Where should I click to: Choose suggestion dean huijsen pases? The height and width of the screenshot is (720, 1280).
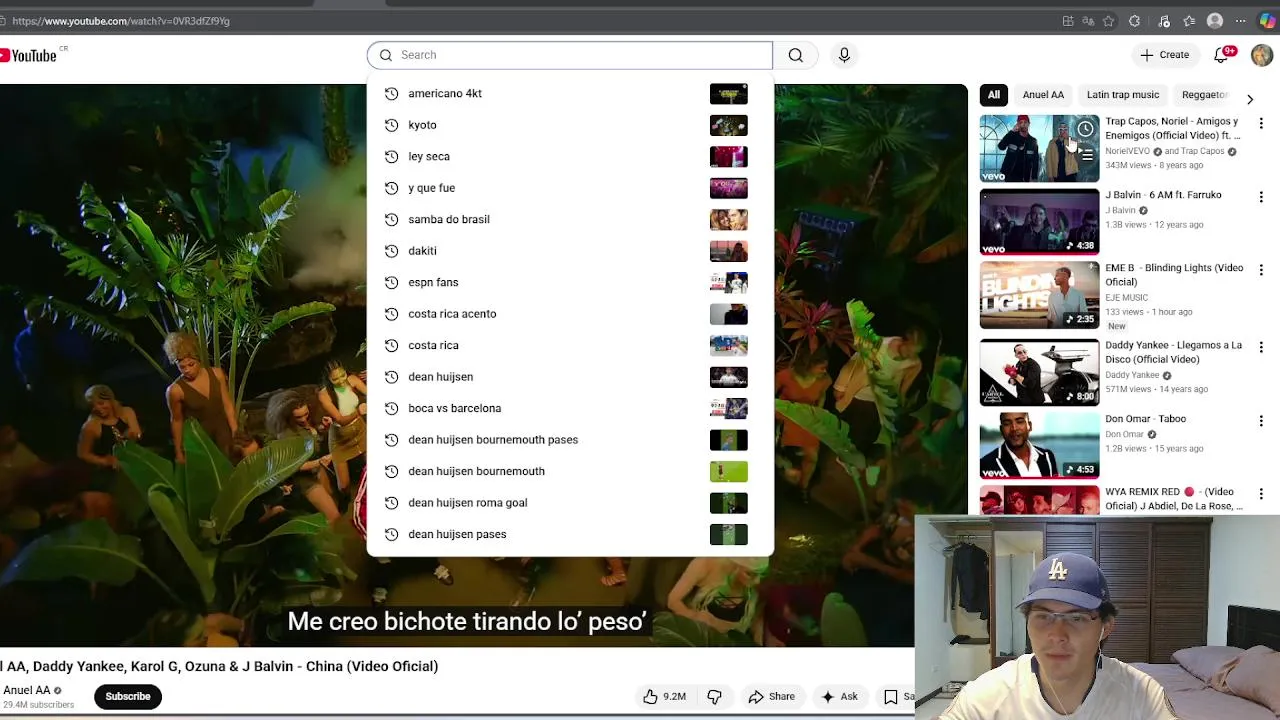coord(570,534)
